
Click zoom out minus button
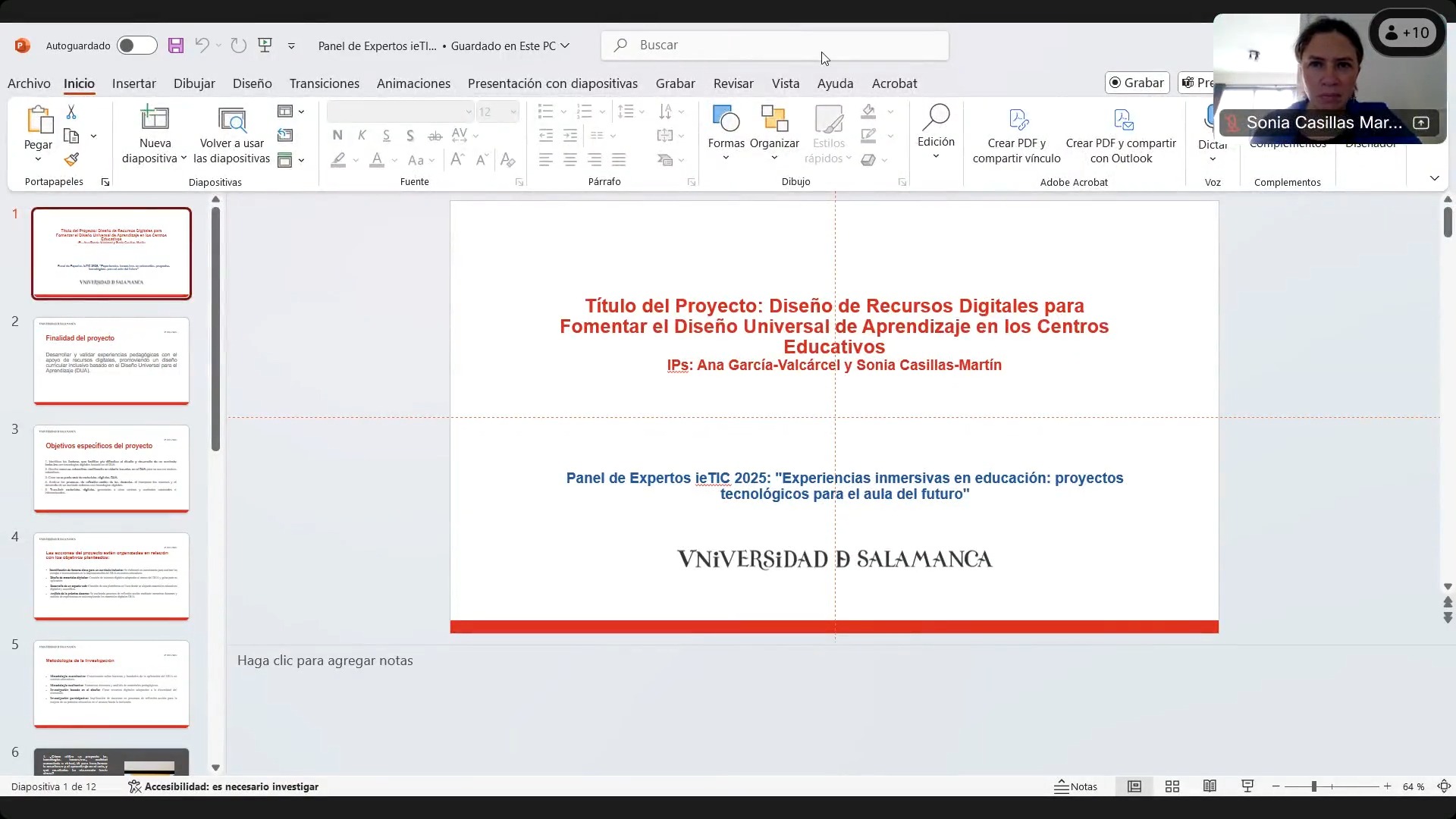click(1276, 786)
